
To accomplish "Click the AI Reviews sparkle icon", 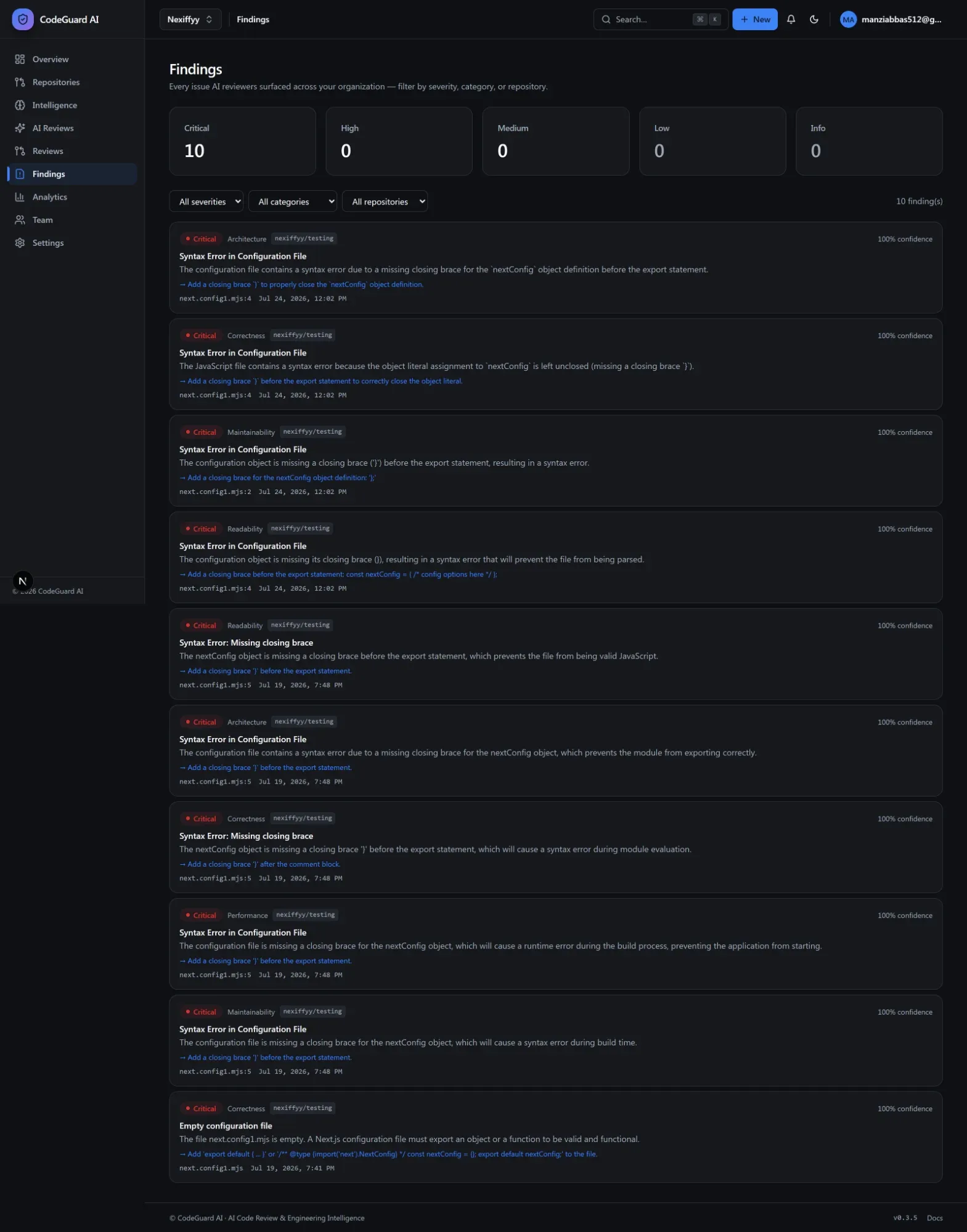I will 20,128.
